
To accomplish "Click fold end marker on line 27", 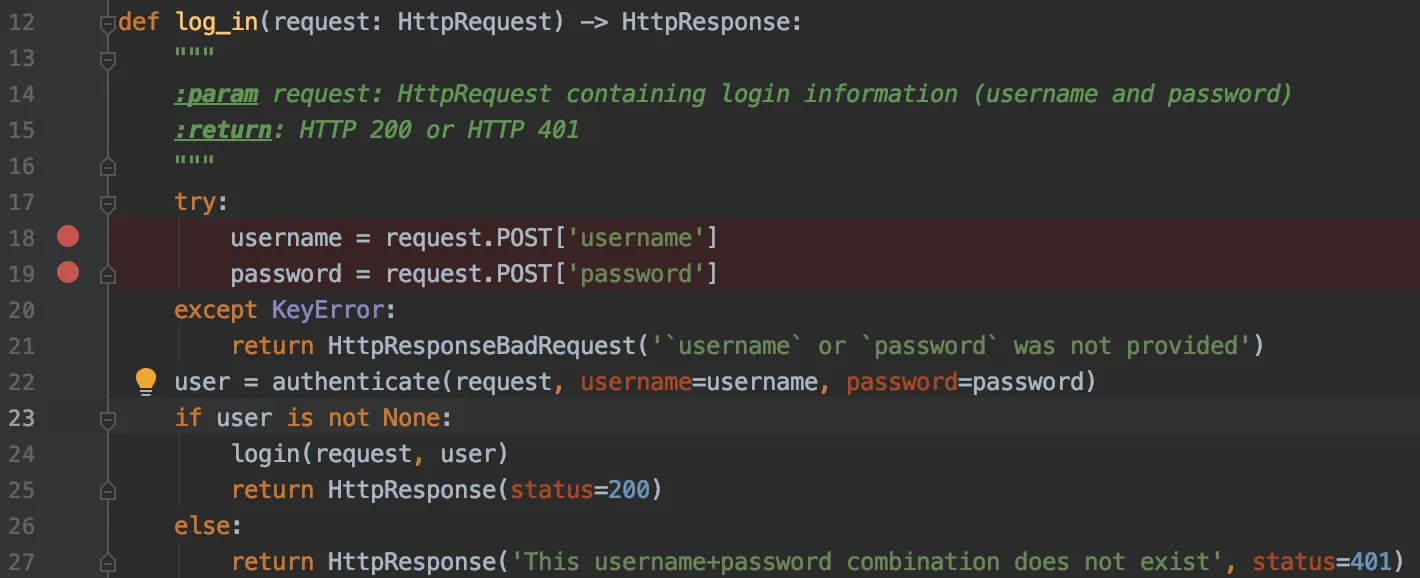I will click(x=107, y=562).
